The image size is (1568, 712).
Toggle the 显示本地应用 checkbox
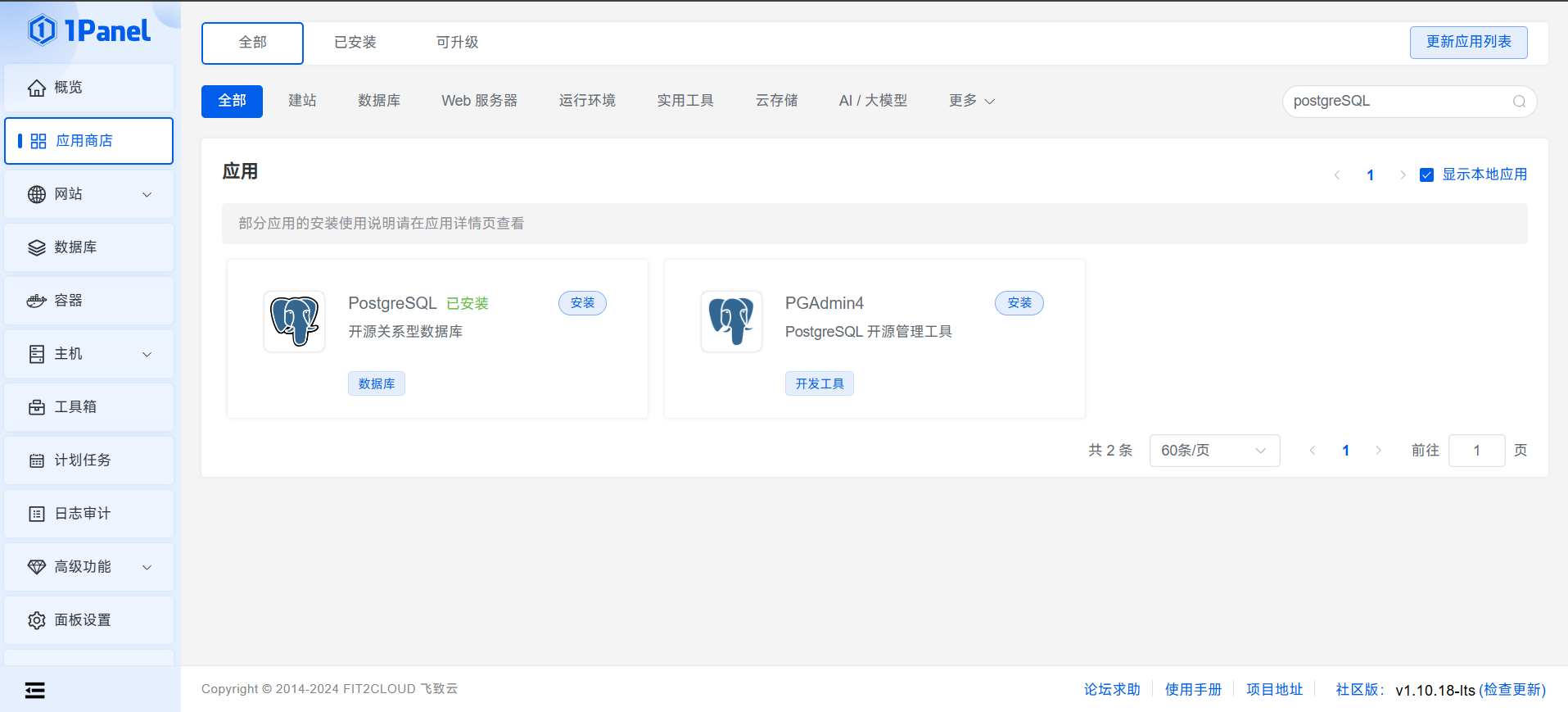coord(1426,175)
